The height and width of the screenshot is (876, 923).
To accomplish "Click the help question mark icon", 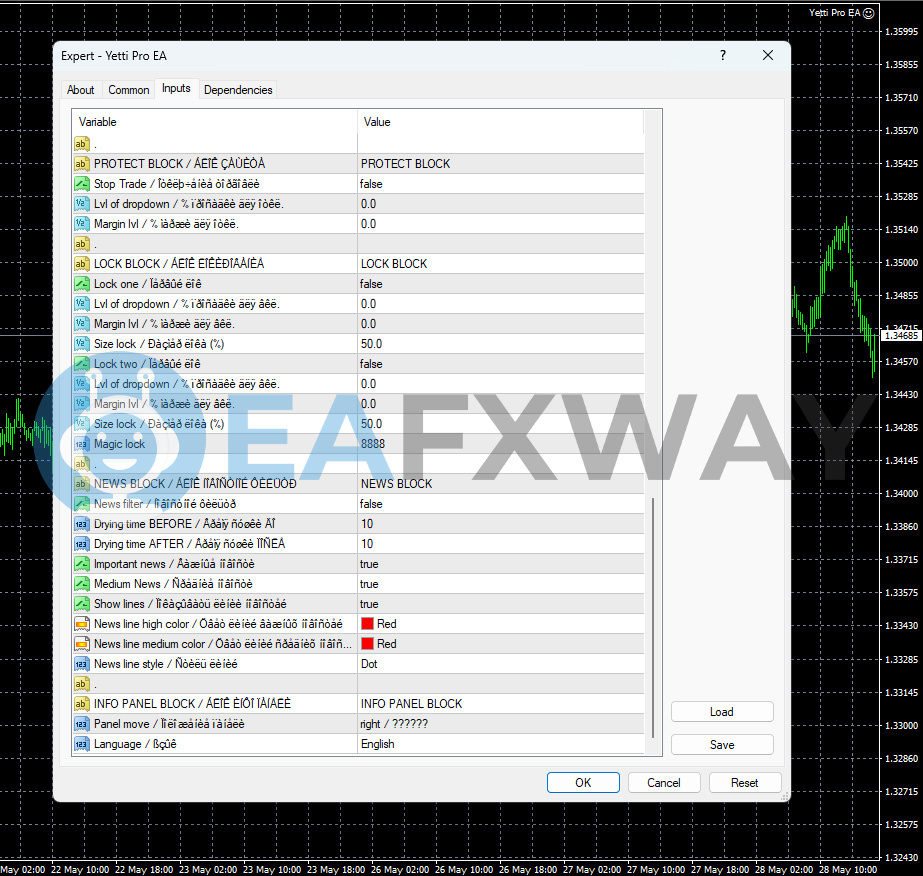I will point(723,55).
